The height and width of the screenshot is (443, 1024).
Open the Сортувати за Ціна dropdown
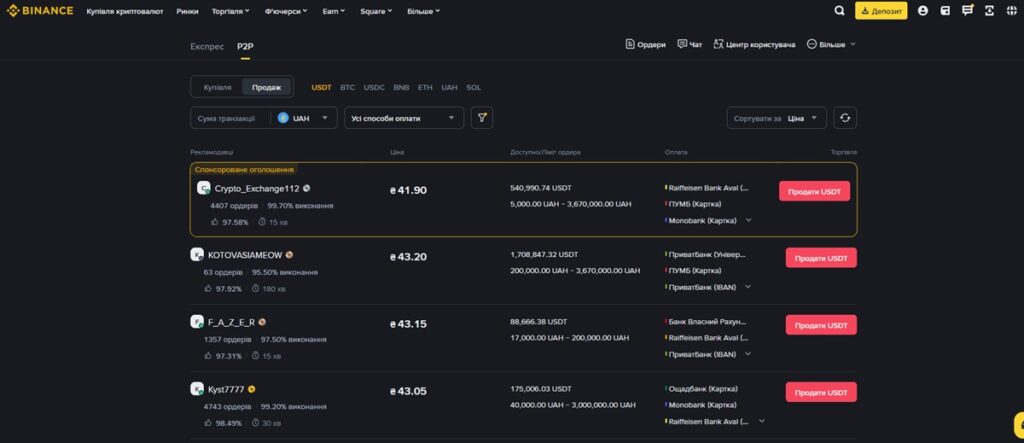776,118
